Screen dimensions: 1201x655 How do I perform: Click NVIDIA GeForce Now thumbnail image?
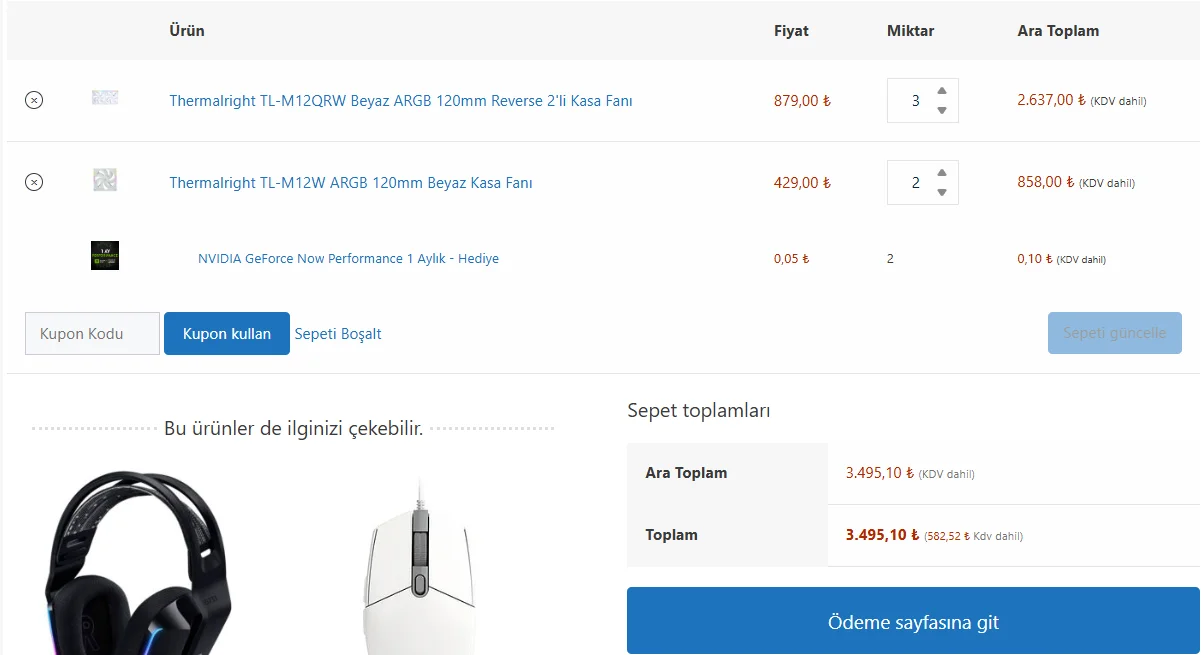(105, 255)
